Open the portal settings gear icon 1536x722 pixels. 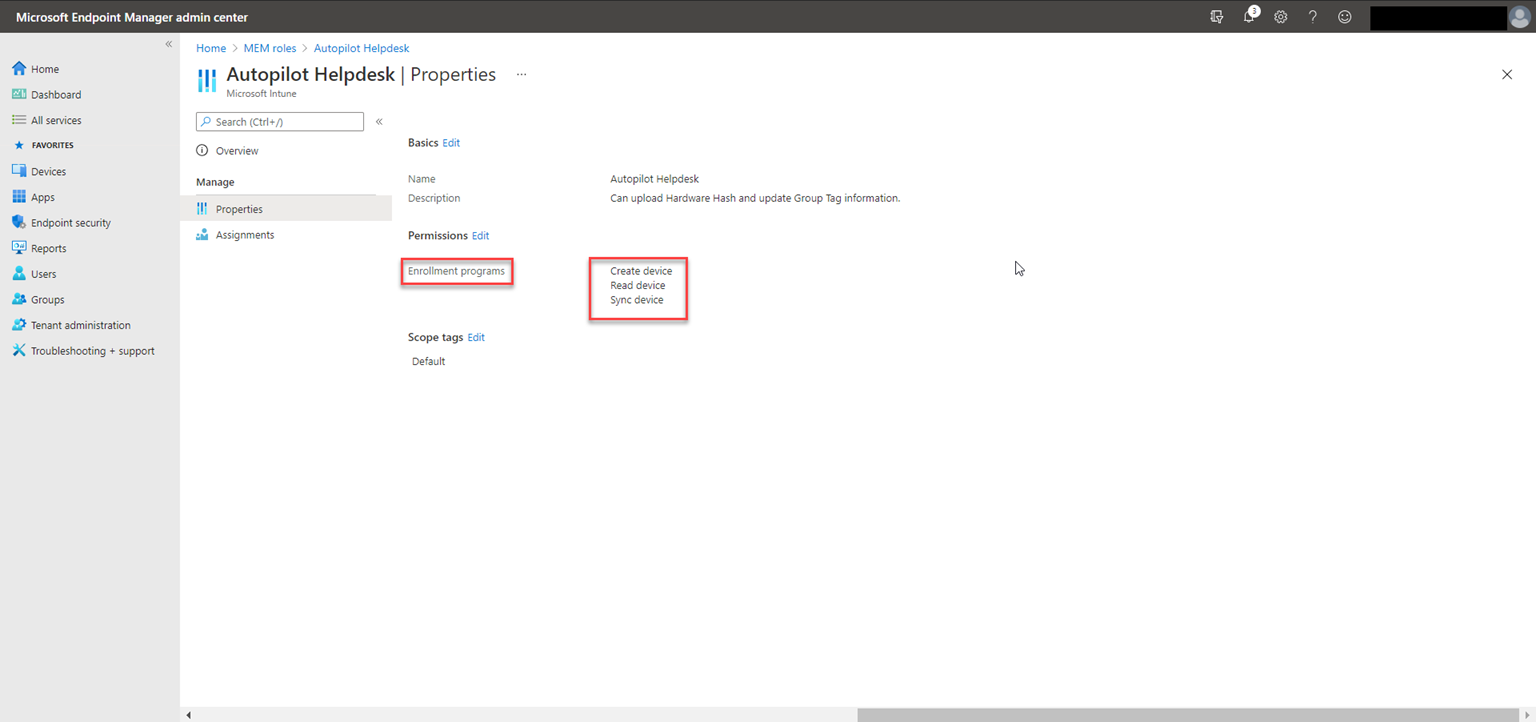pos(1280,17)
